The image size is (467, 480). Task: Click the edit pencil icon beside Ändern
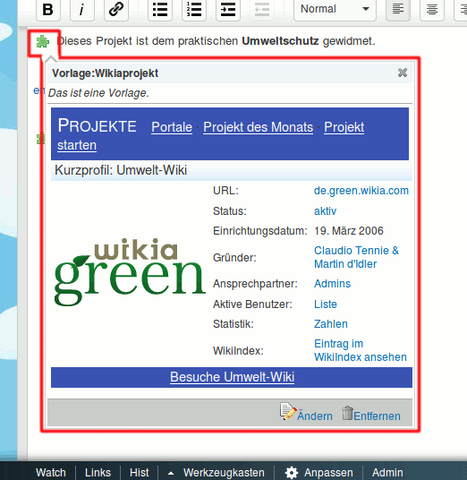tap(288, 412)
